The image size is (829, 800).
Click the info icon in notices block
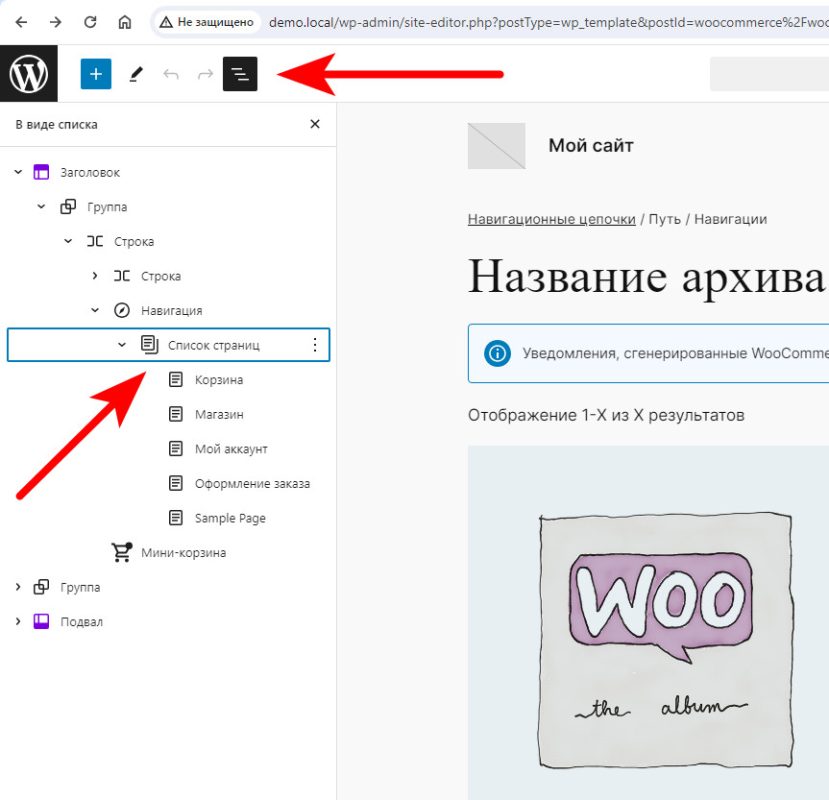tap(497, 353)
